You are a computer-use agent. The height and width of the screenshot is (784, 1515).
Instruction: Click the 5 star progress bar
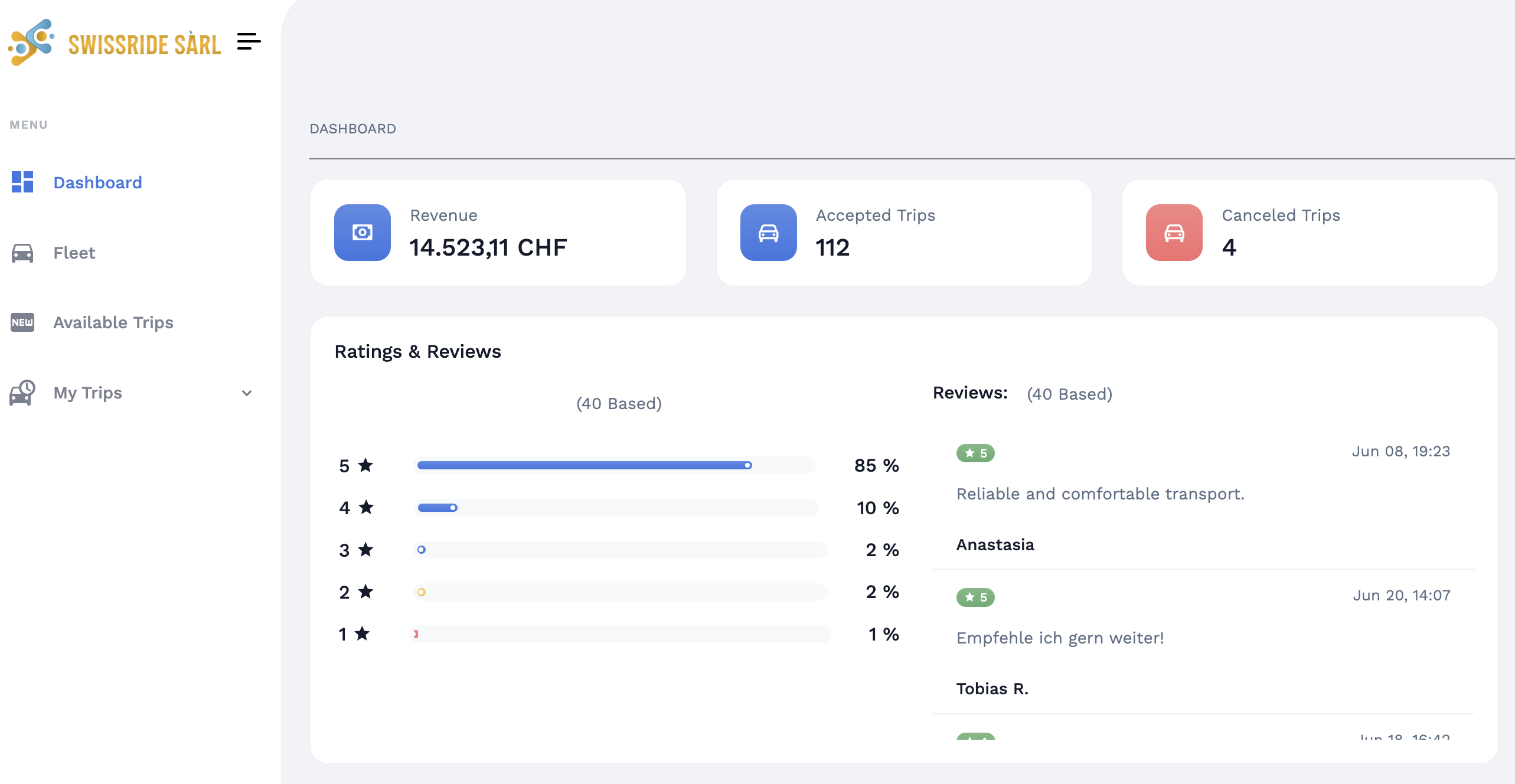(615, 465)
